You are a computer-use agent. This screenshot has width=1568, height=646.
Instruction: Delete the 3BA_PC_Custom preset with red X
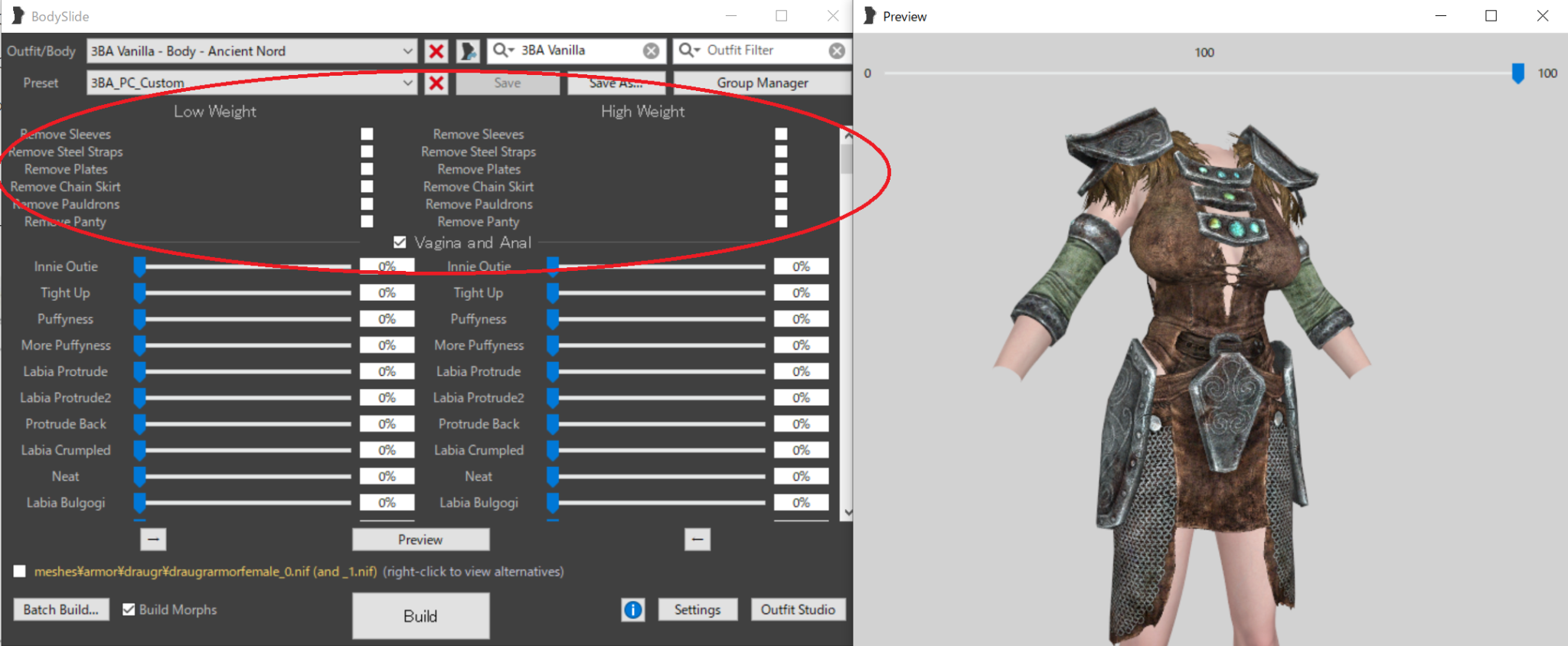436,83
